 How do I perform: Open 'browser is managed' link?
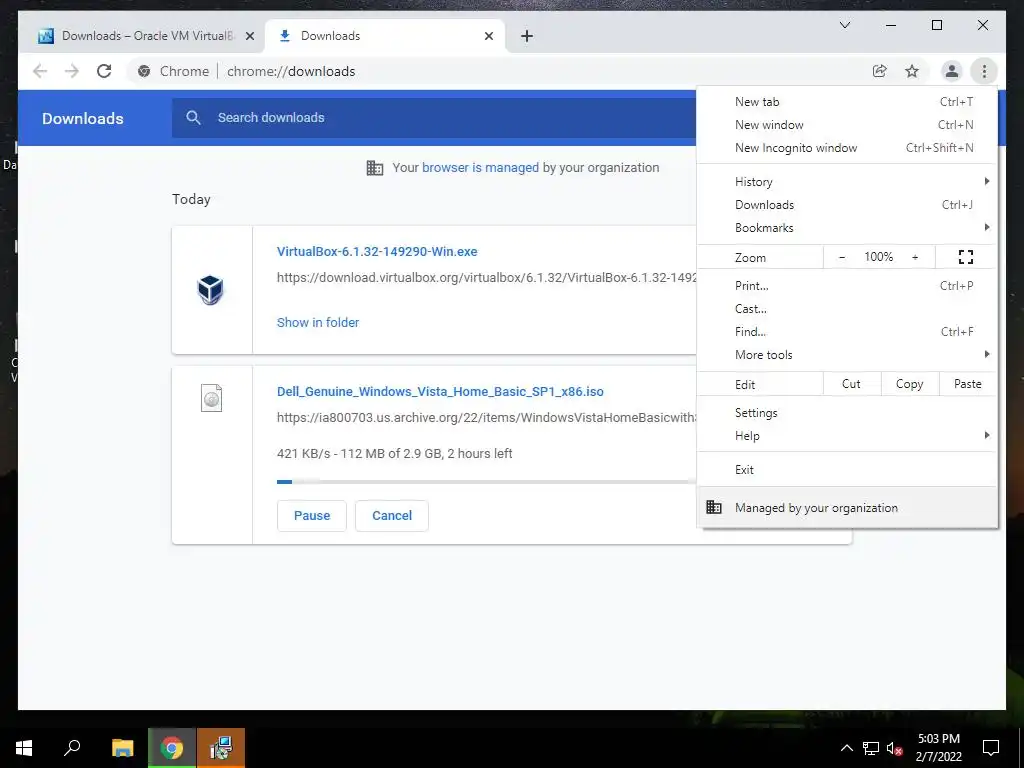[x=480, y=168]
